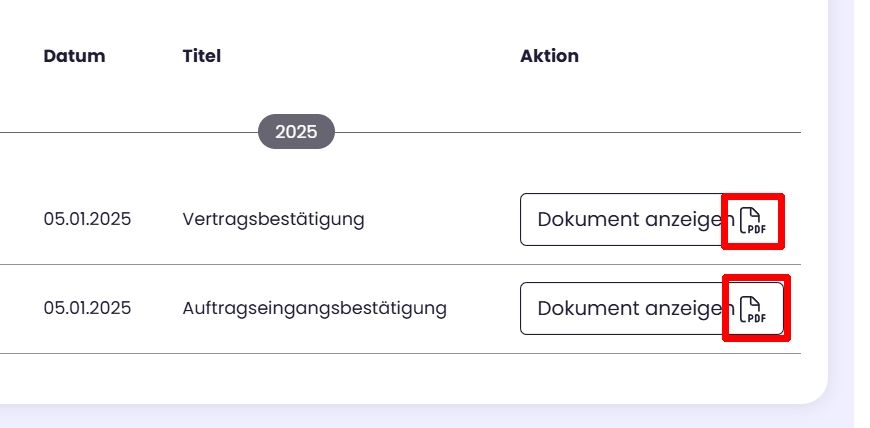Click the blank space above the Aktion header
870x428 pixels.
pos(549,20)
